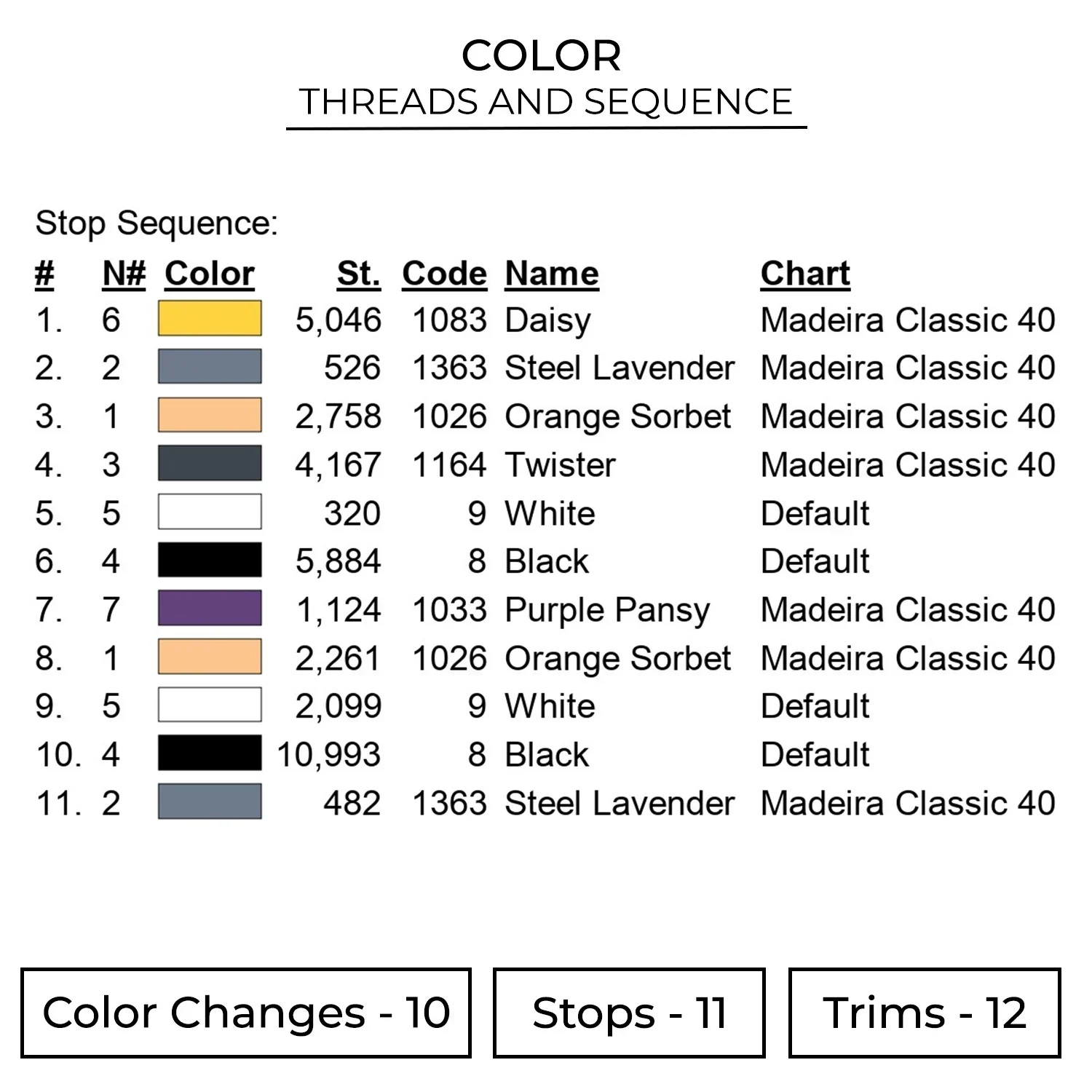Click the Name column header
Viewport: 1092px width, 1092px height.
pos(552,274)
